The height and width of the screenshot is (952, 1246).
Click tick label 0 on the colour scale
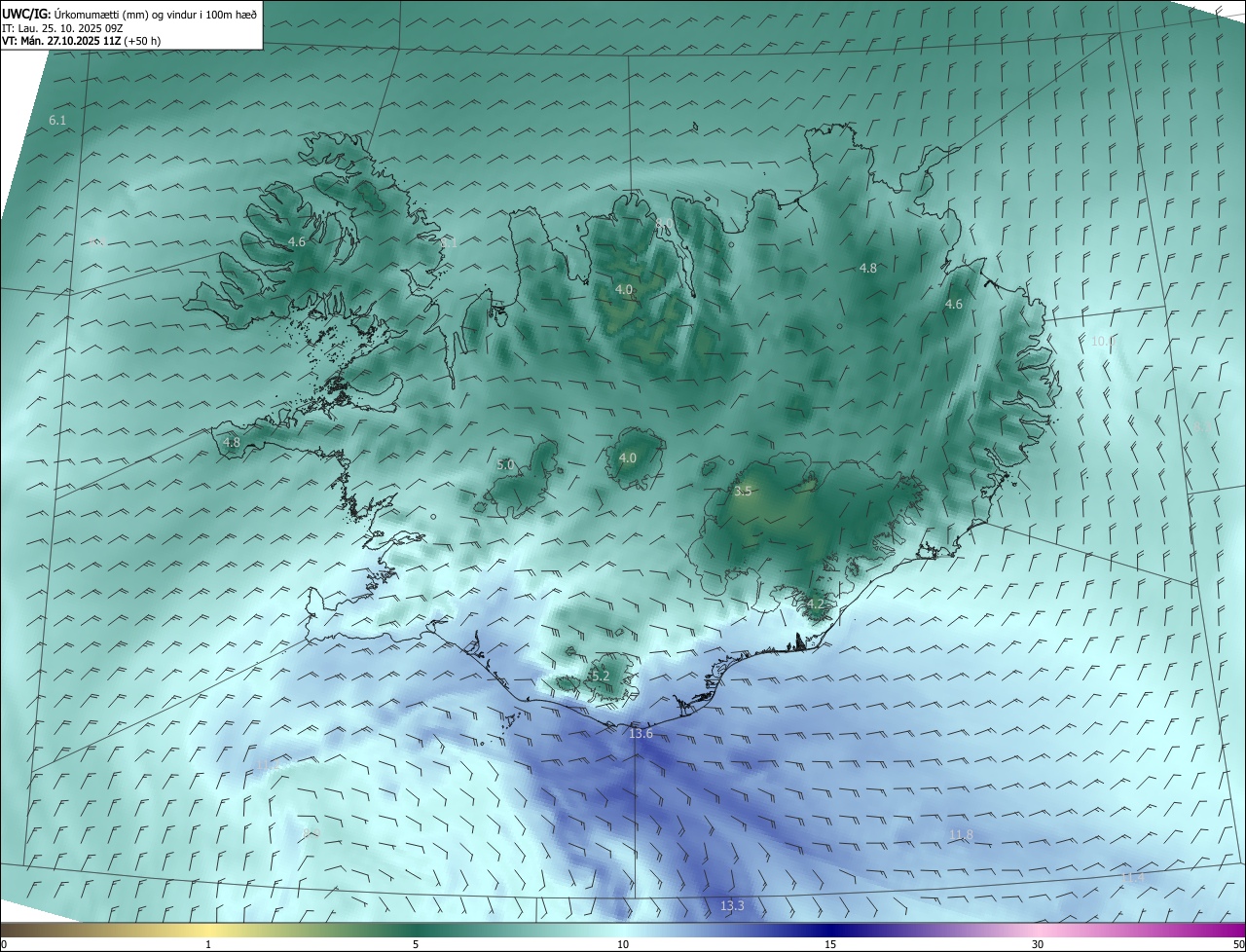4,945
